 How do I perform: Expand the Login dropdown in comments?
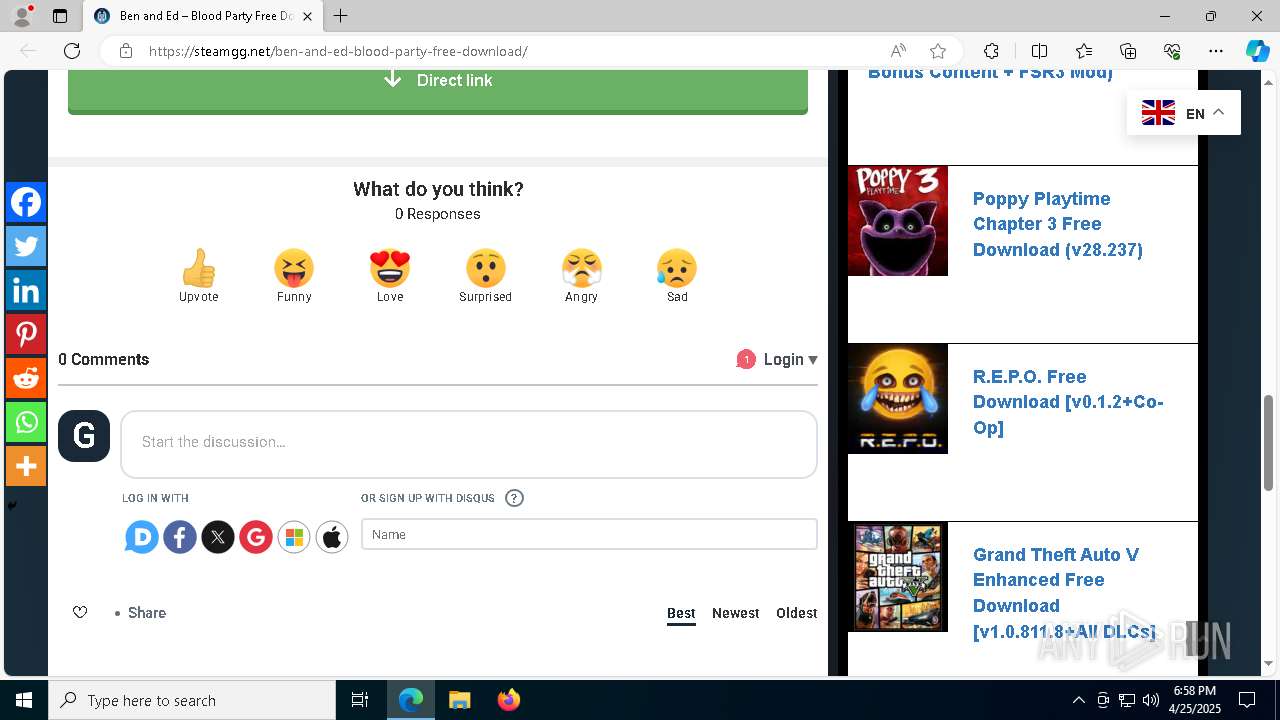coord(790,359)
